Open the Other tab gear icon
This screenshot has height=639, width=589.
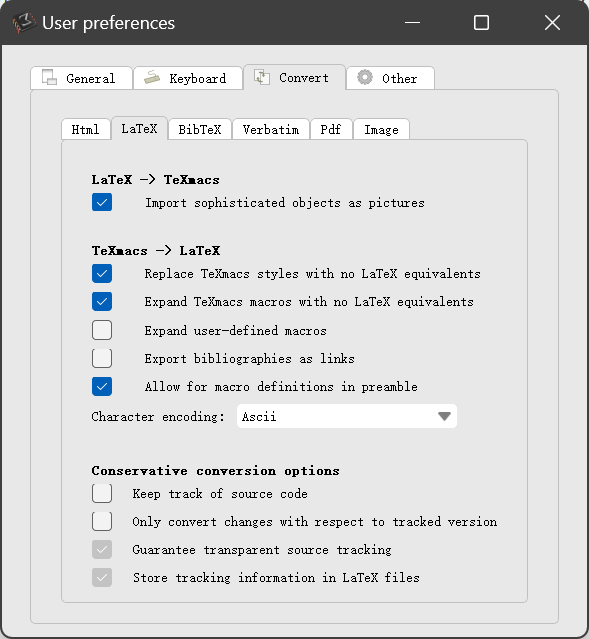coord(365,77)
